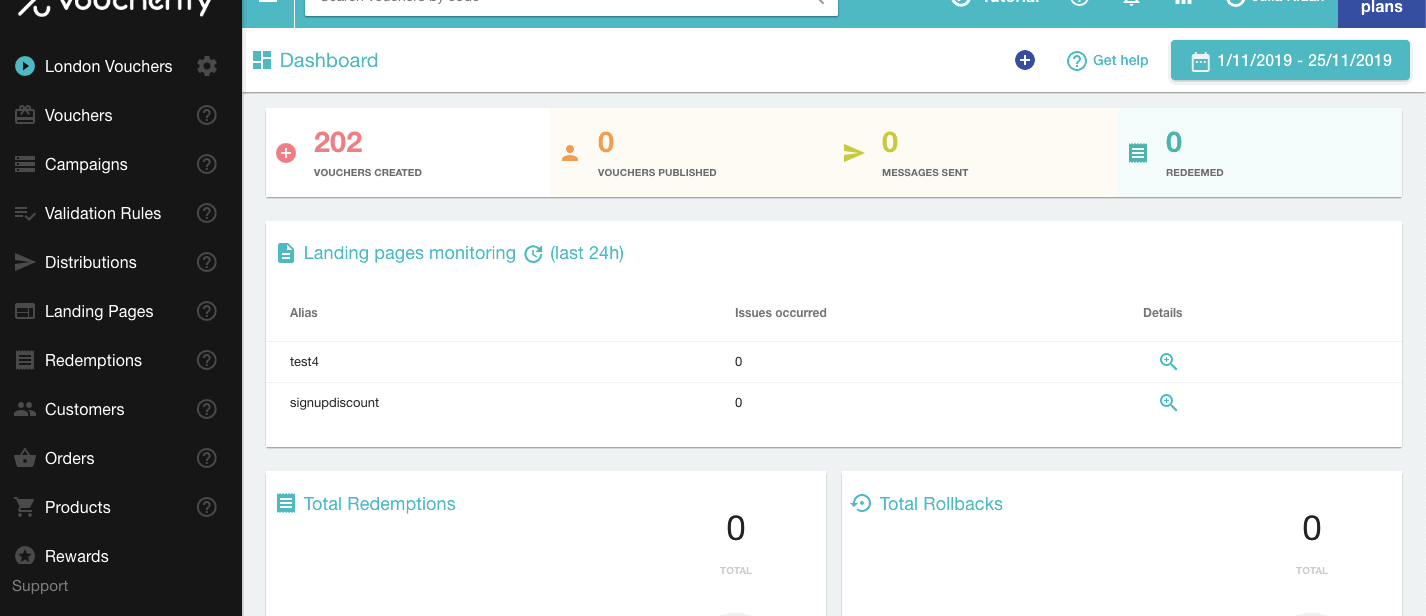Click the Total Redemptions receipt icon
The image size is (1426, 616).
coord(286,503)
